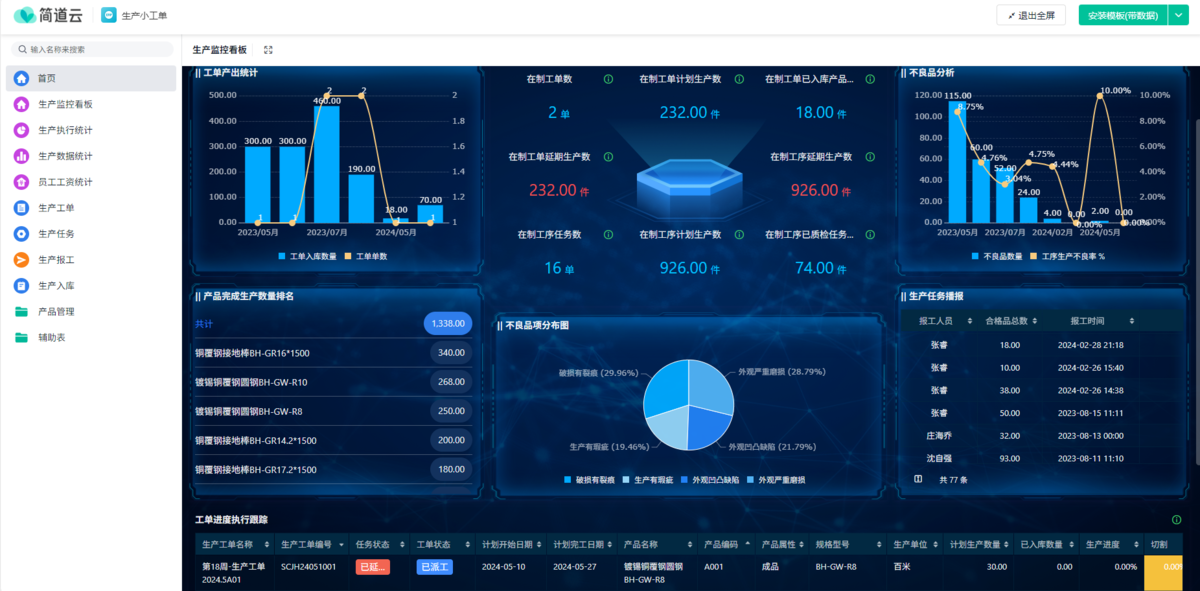
Task: Open 生产工单 menu entry
Action: coord(91,208)
